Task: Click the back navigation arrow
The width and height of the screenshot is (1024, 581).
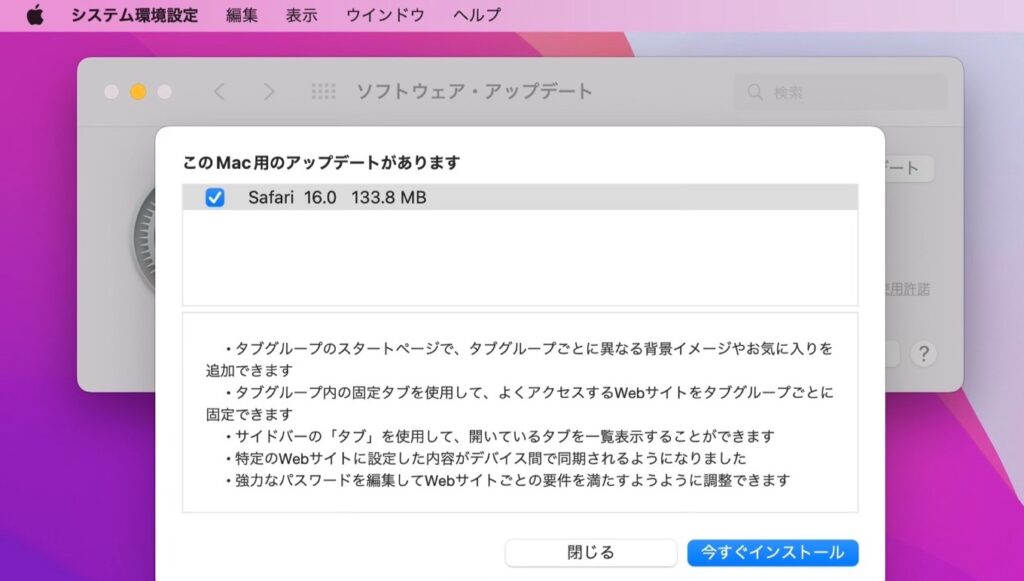Action: coord(220,91)
